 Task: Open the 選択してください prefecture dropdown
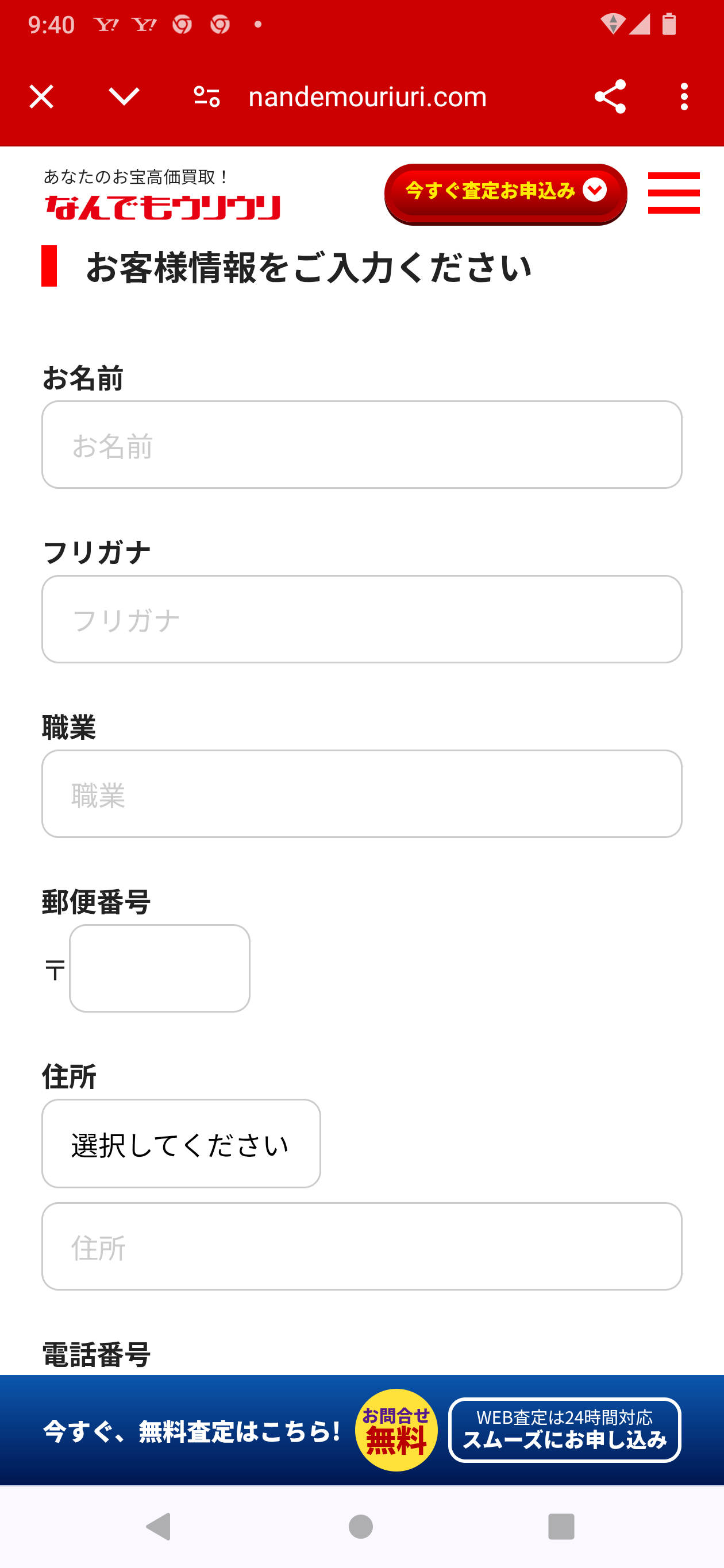[181, 1144]
